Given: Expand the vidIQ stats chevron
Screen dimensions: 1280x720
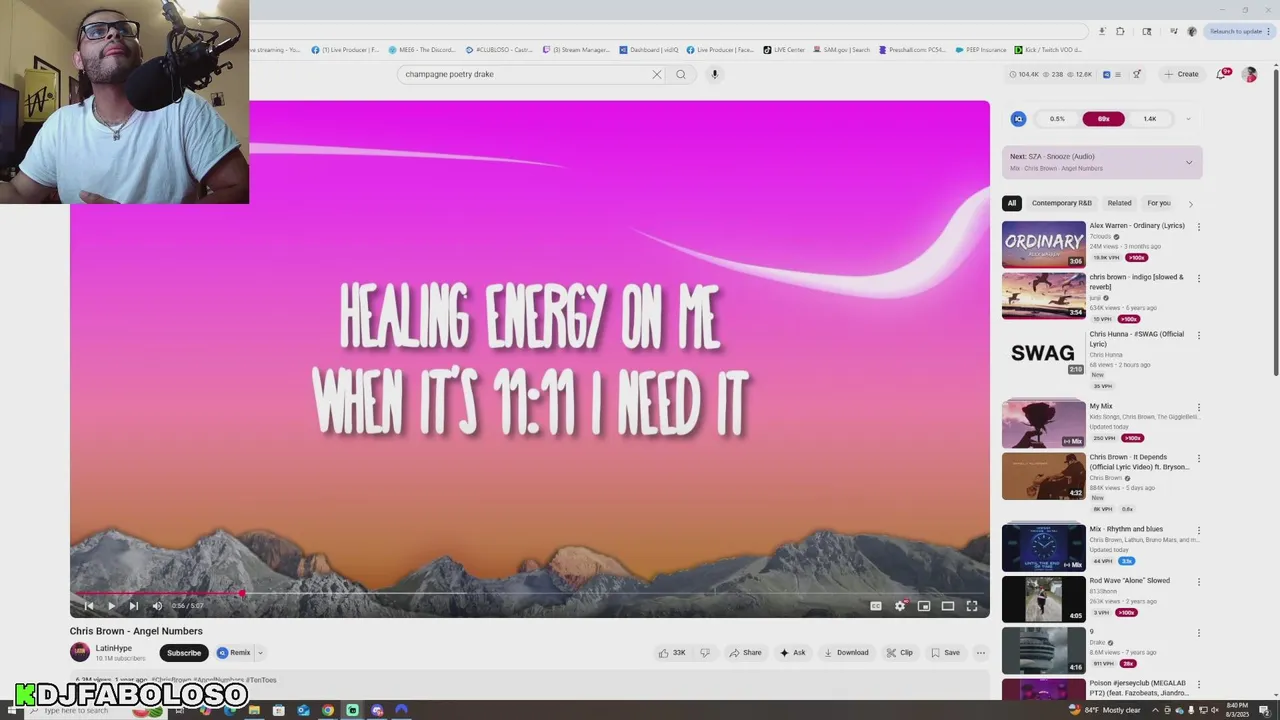Looking at the screenshot, I should pyautogui.click(x=1188, y=119).
